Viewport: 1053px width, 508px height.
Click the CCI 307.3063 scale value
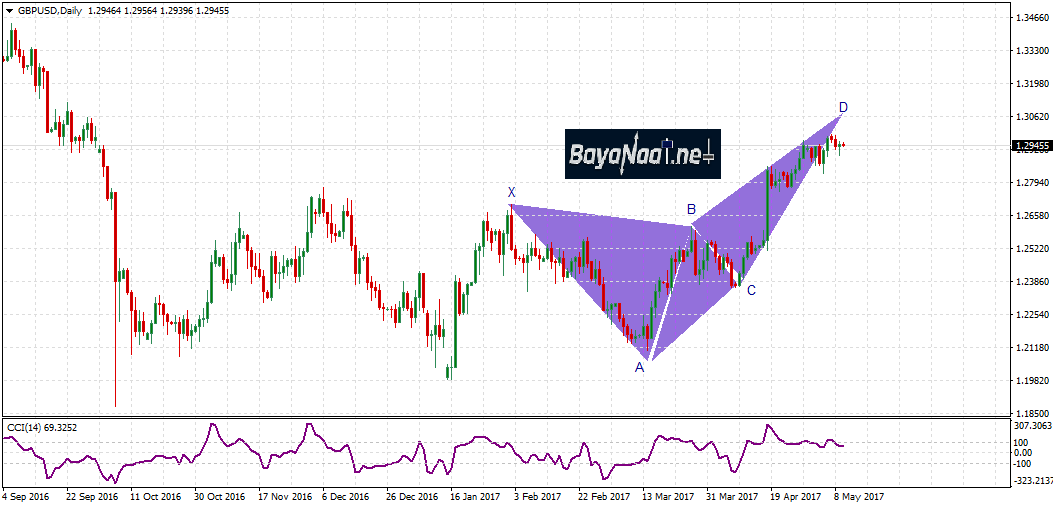pos(1033,425)
